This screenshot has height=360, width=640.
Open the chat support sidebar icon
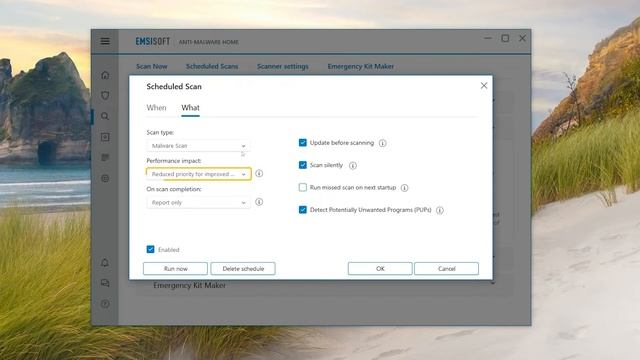(105, 283)
